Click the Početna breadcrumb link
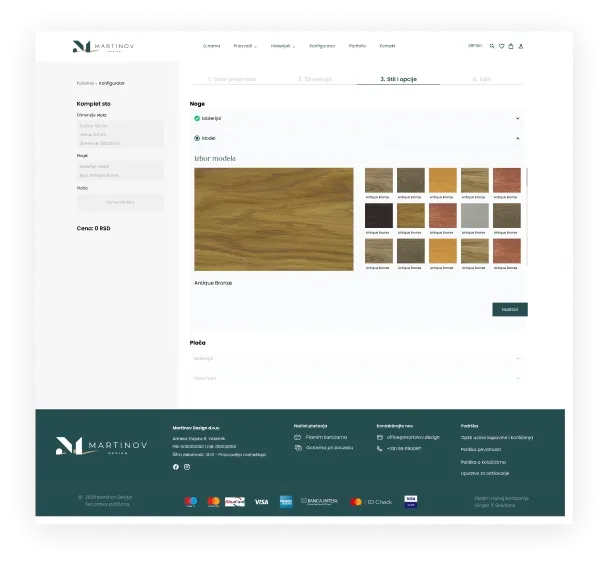This screenshot has height=565, width=609. tap(85, 83)
